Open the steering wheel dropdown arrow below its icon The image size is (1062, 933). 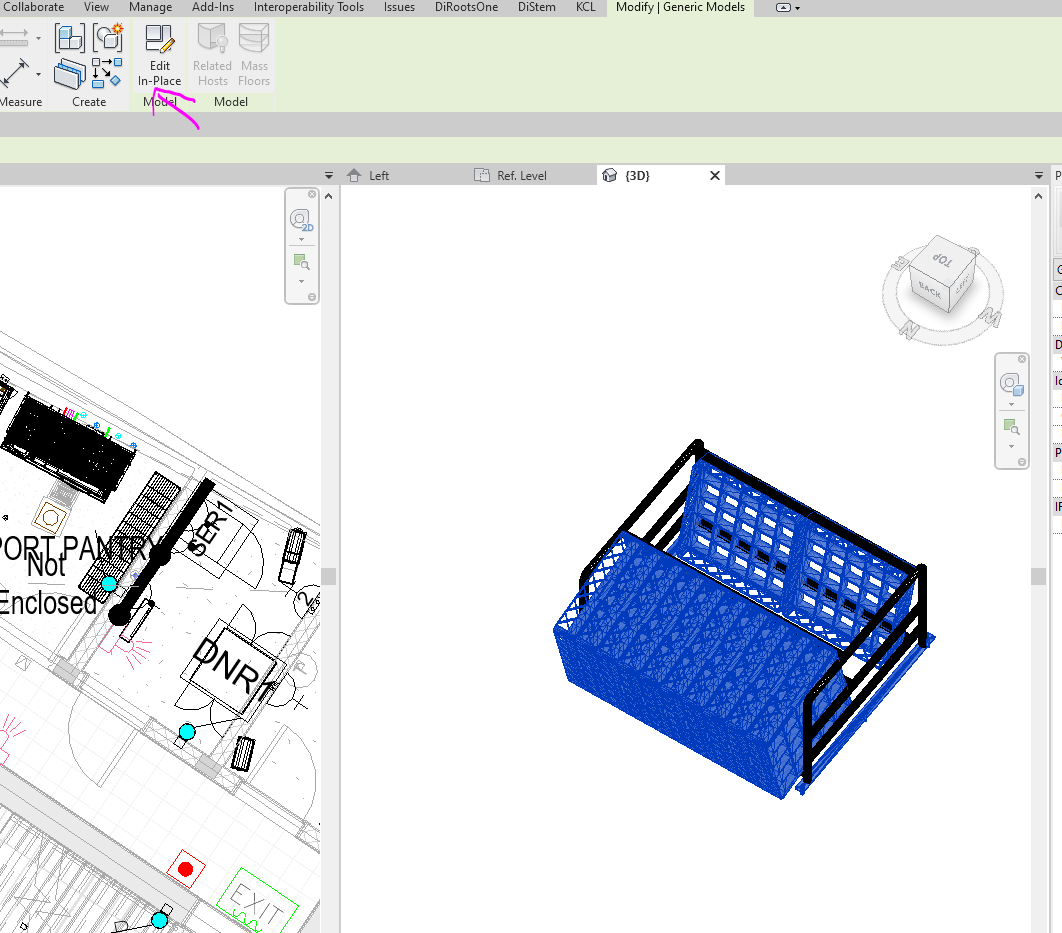(x=1011, y=402)
